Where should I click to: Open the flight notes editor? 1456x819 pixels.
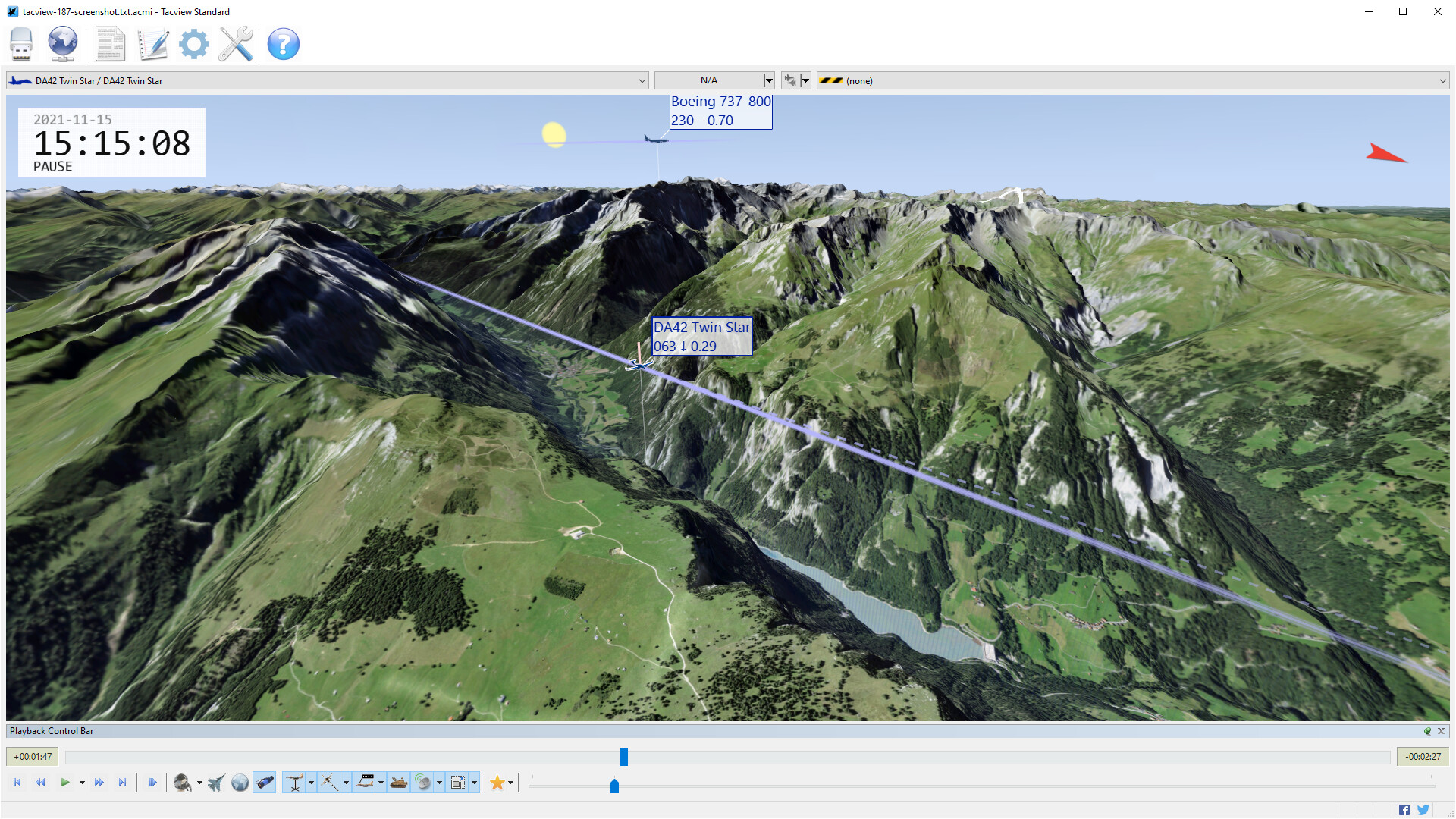[152, 44]
